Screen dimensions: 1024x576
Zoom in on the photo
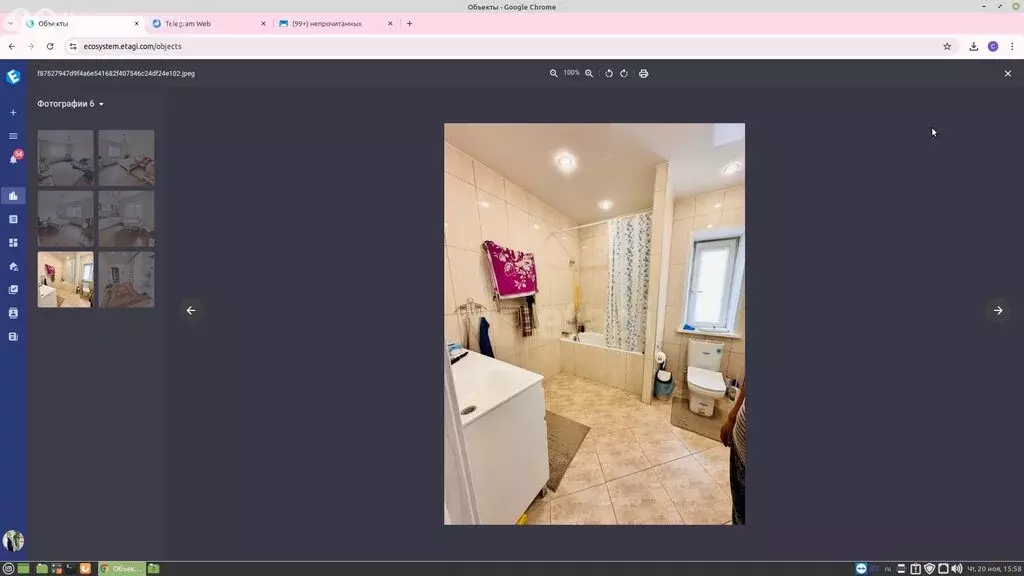click(589, 73)
